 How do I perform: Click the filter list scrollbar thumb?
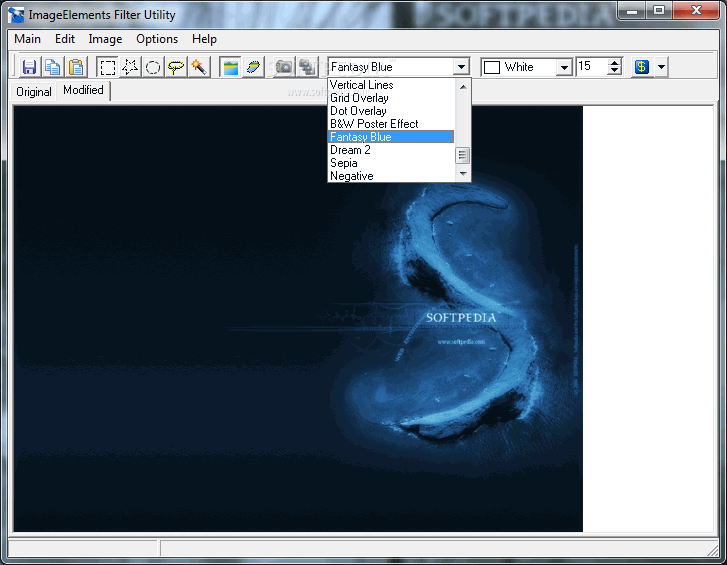(x=462, y=155)
